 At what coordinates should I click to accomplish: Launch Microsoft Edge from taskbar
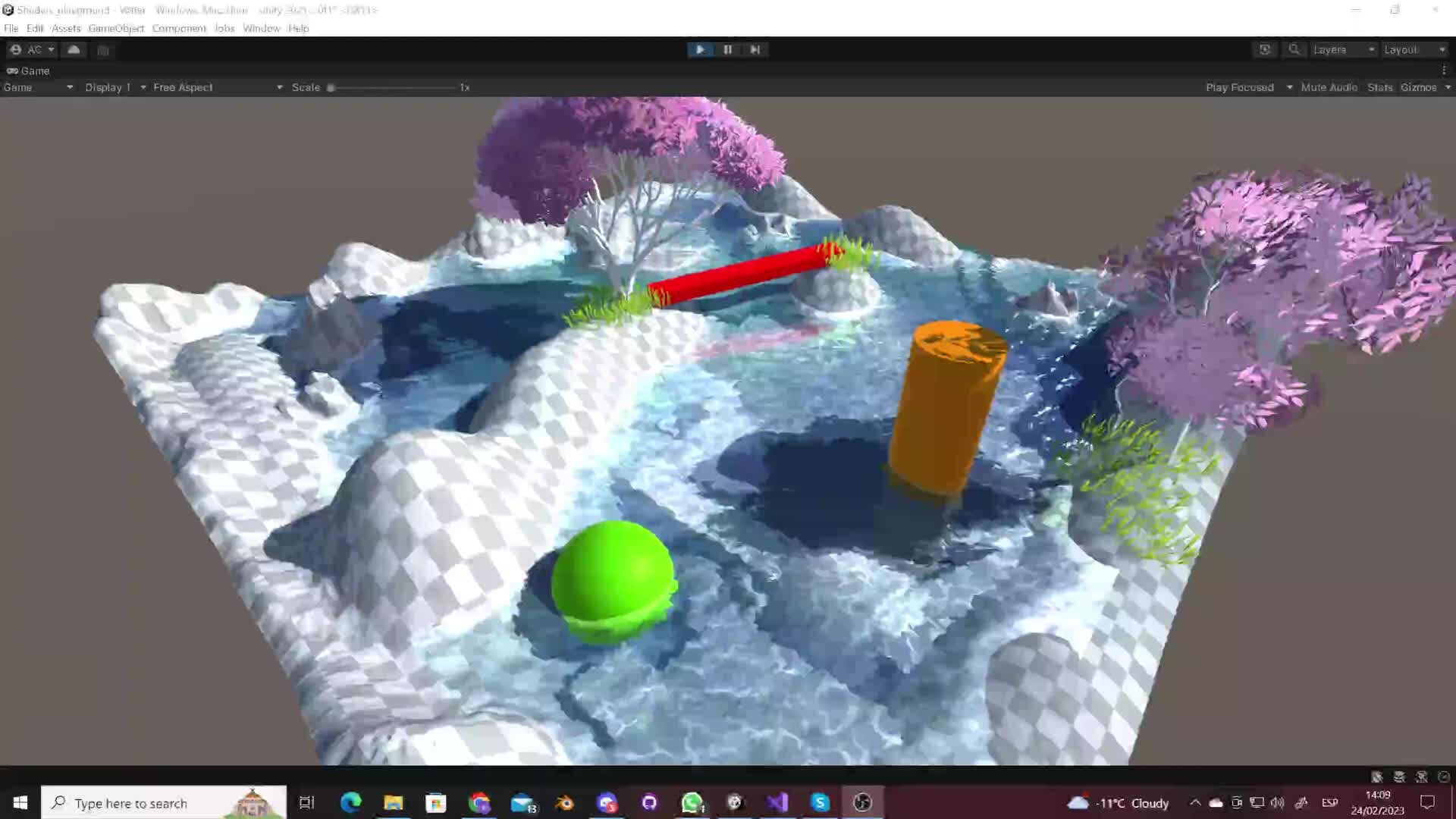pos(350,802)
